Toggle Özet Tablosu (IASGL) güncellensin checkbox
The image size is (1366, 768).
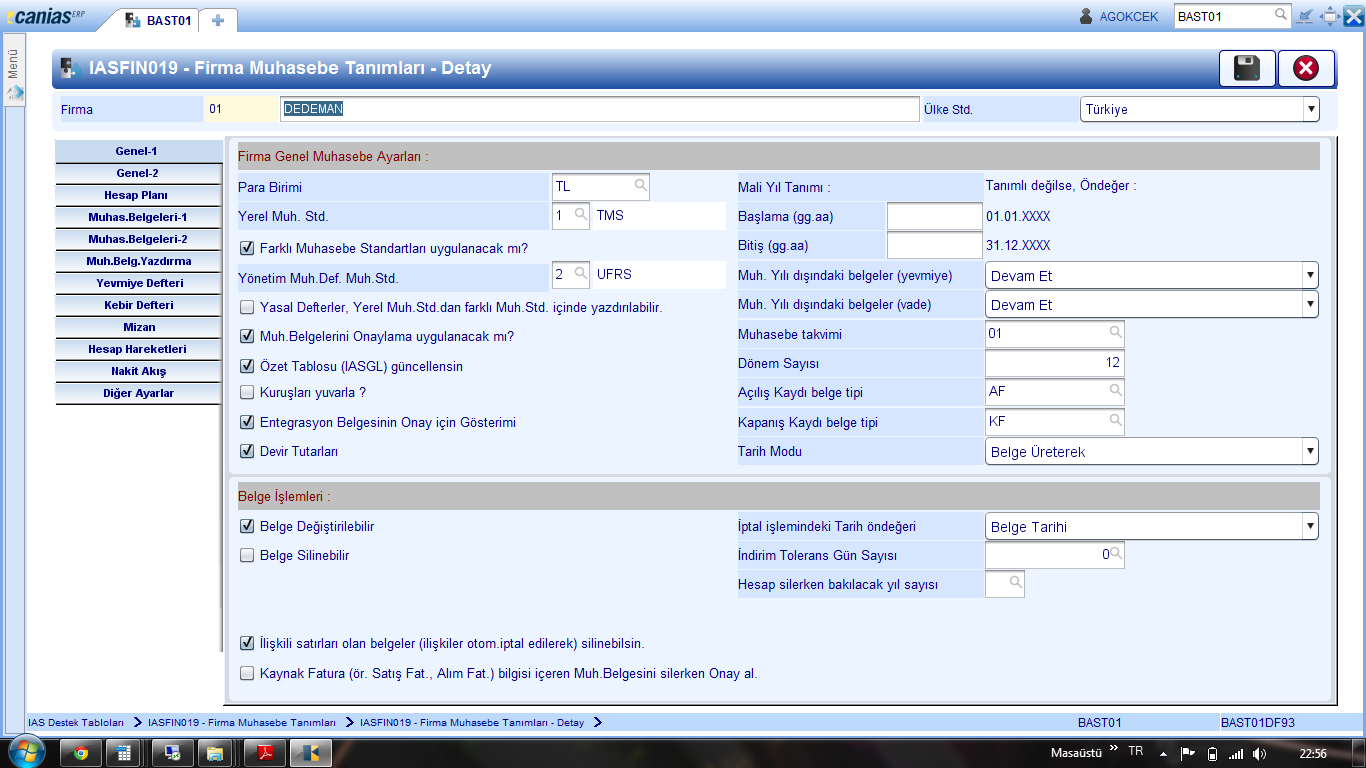coord(247,366)
